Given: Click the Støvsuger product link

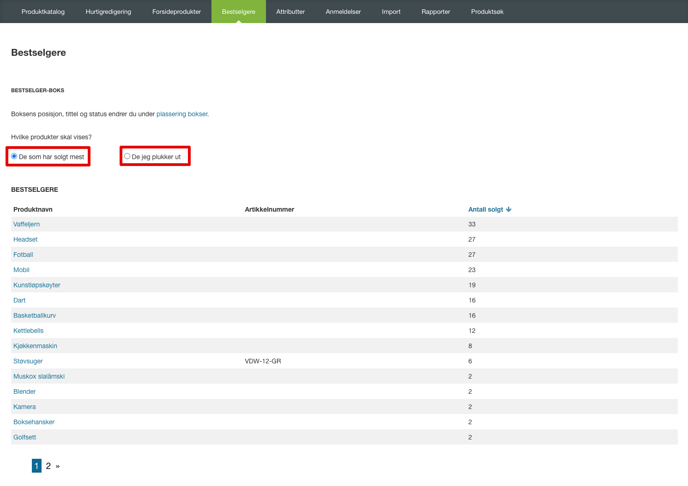Looking at the screenshot, I should [28, 361].
